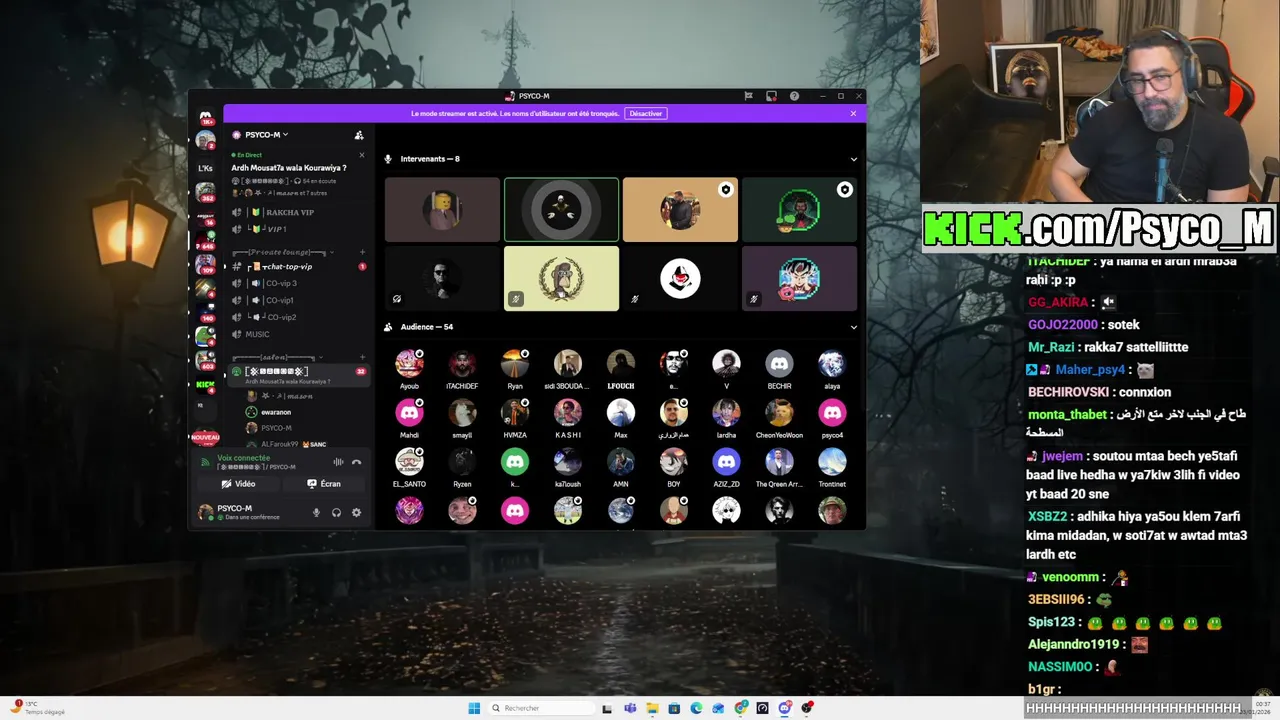Open the KICK server icon in sidebar

click(x=205, y=384)
